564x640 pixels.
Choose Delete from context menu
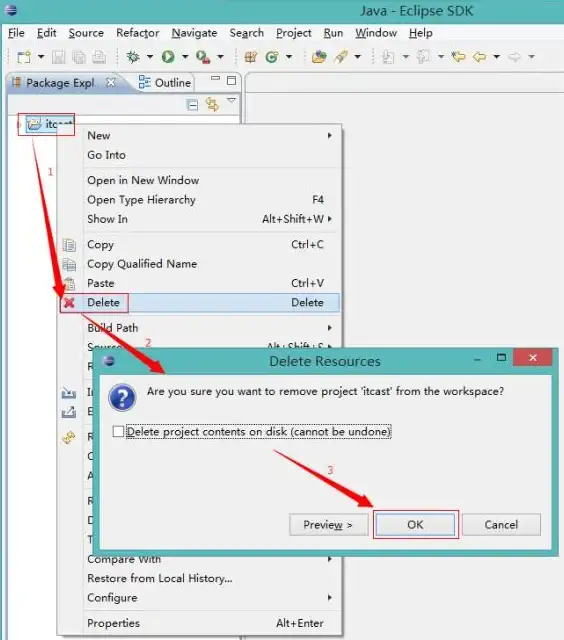(200, 303)
